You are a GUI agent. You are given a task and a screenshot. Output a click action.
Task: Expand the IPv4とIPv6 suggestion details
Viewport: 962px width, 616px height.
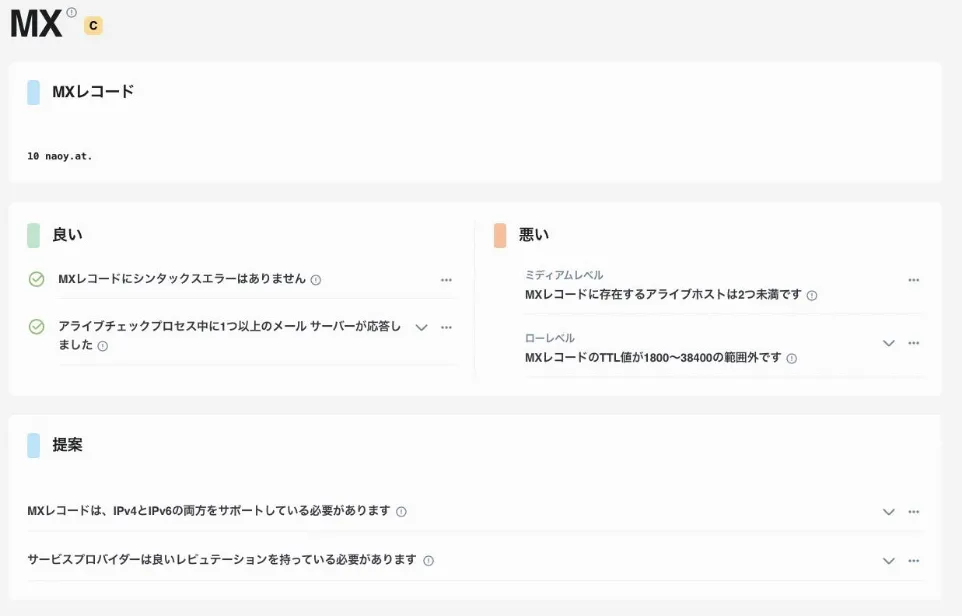(x=888, y=512)
